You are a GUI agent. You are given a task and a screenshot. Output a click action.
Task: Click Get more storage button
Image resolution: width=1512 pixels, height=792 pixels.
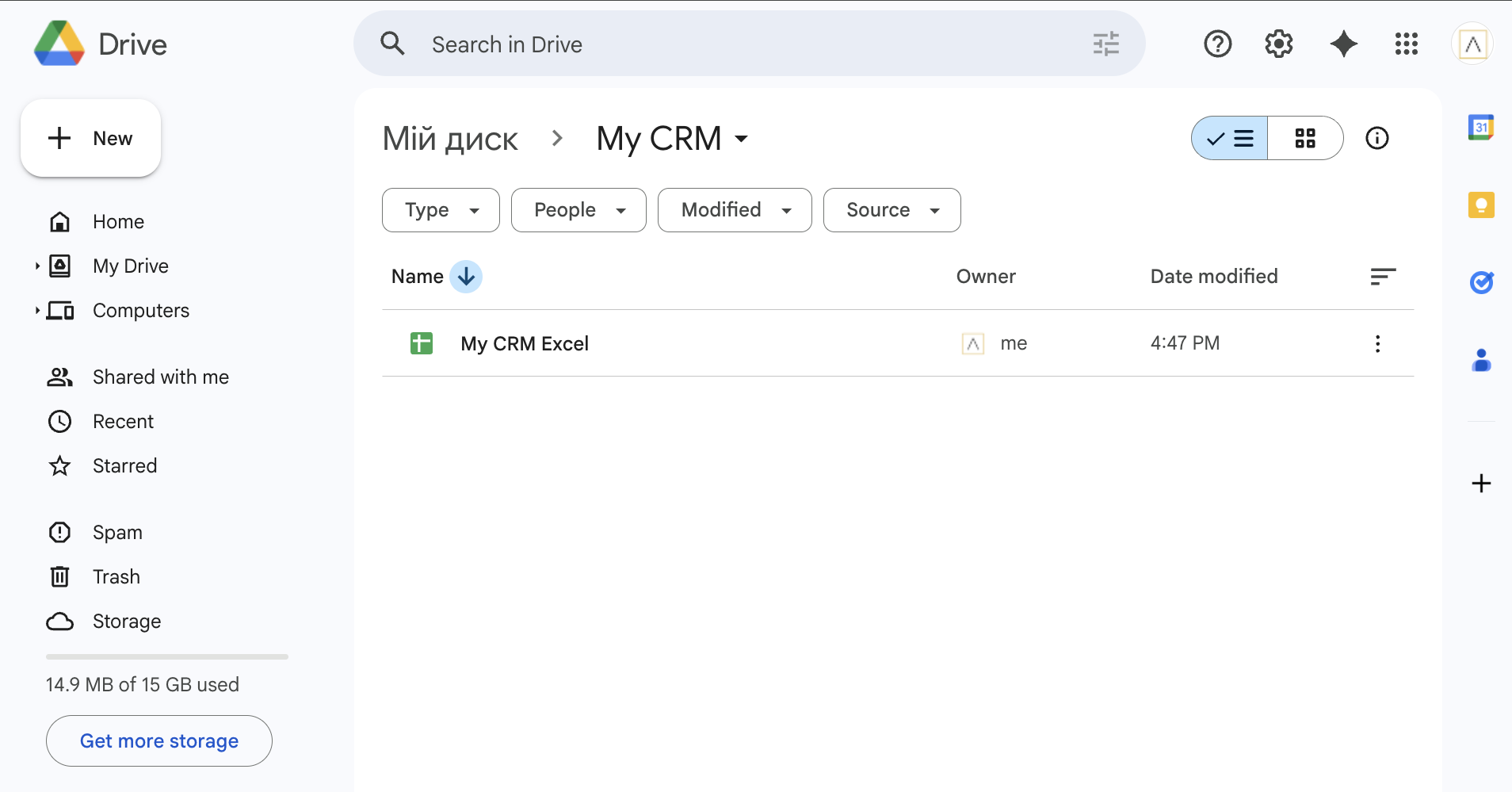[159, 740]
